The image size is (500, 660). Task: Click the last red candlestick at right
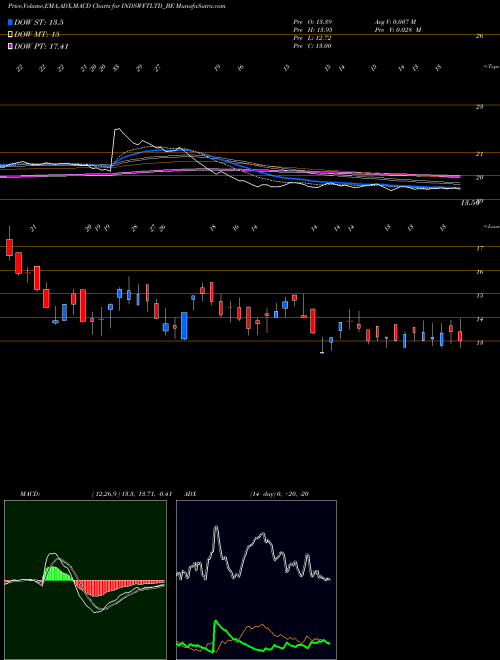click(460, 336)
